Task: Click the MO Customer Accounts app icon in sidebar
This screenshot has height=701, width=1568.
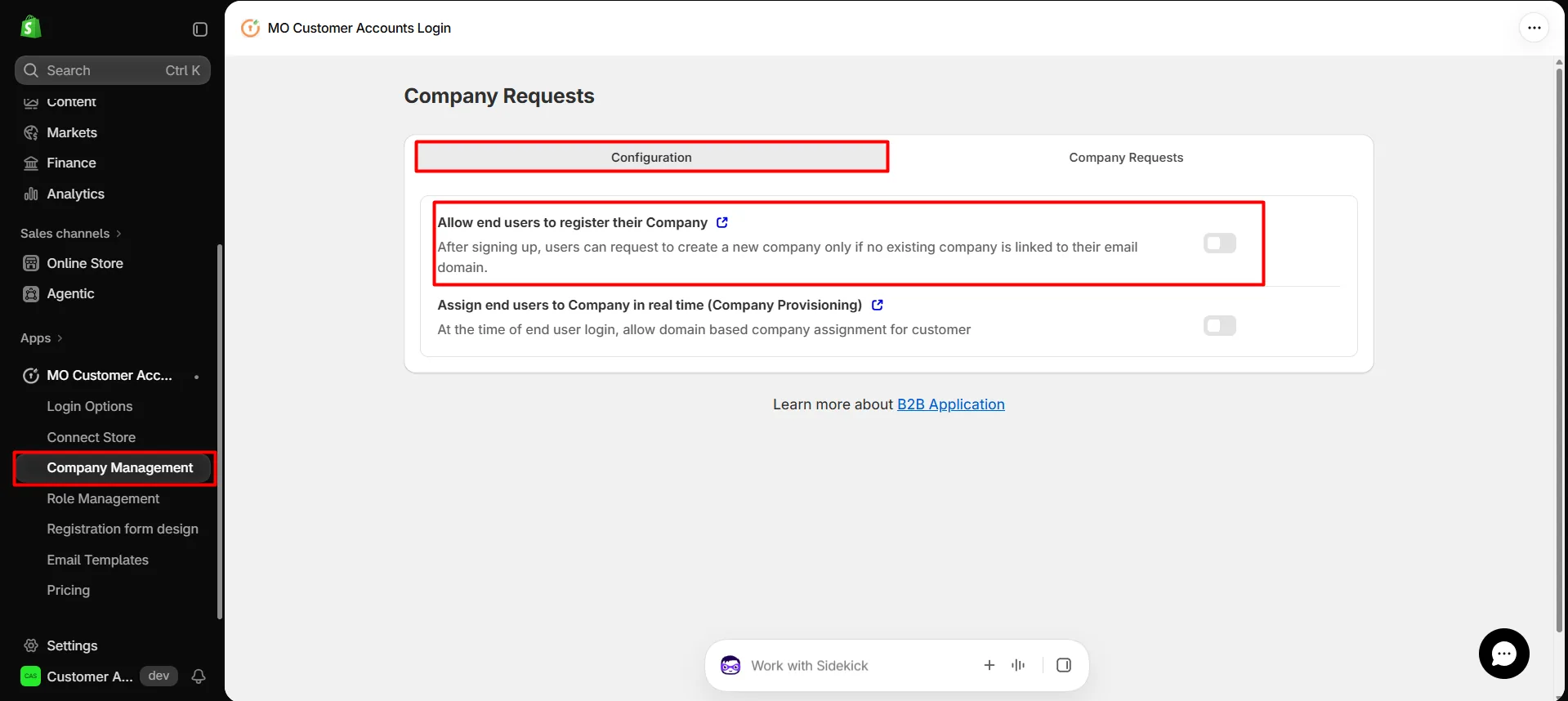Action: (x=31, y=376)
